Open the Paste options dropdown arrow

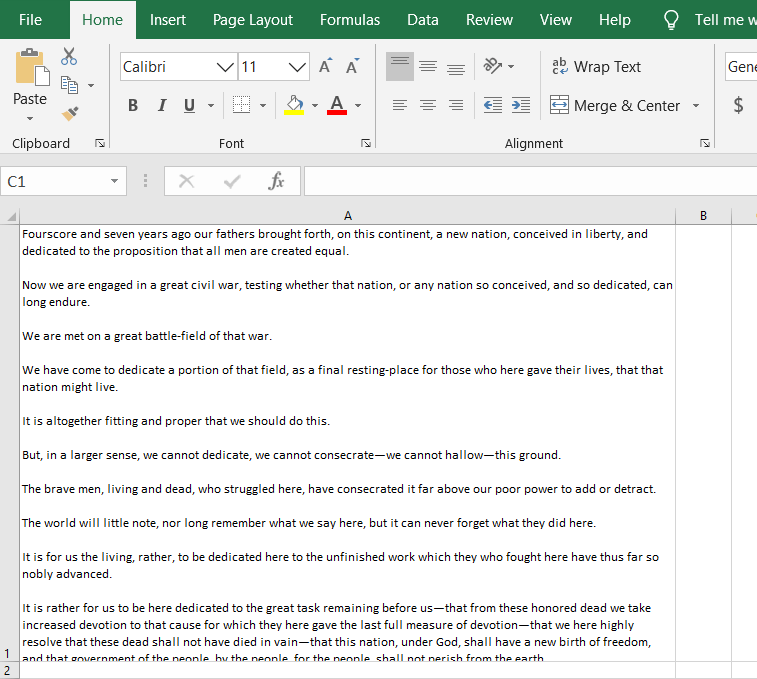[x=30, y=118]
